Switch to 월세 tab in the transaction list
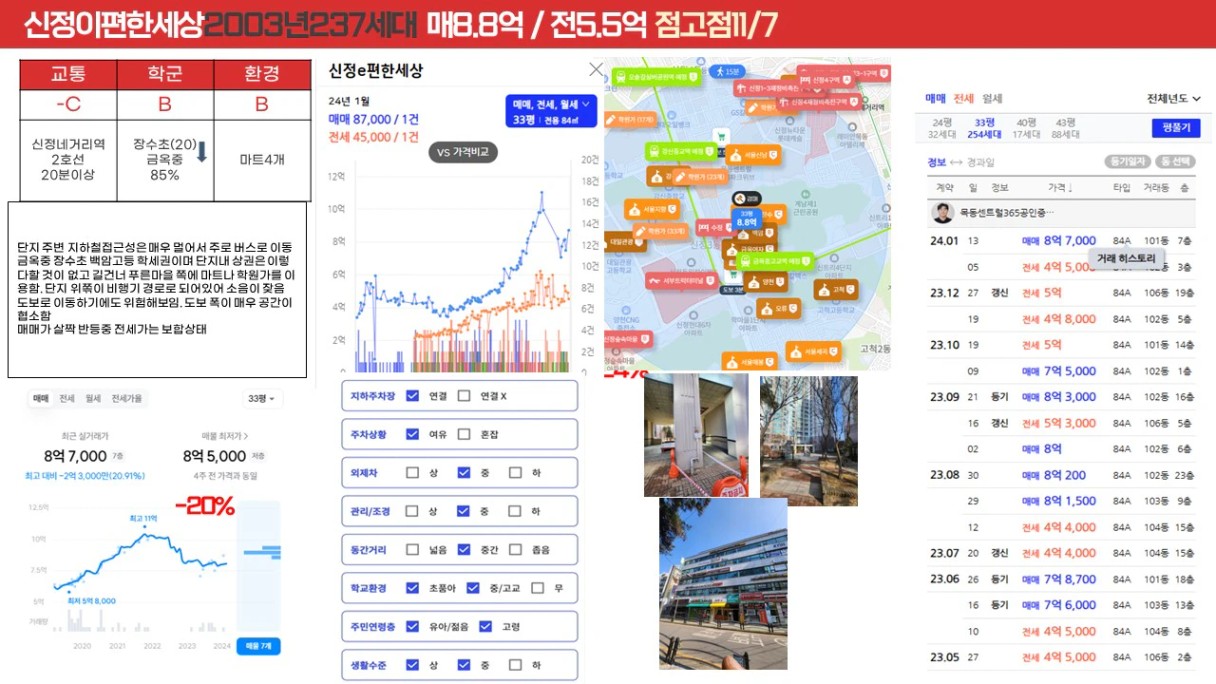Viewport: 1216px width, 684px height. tap(991, 99)
